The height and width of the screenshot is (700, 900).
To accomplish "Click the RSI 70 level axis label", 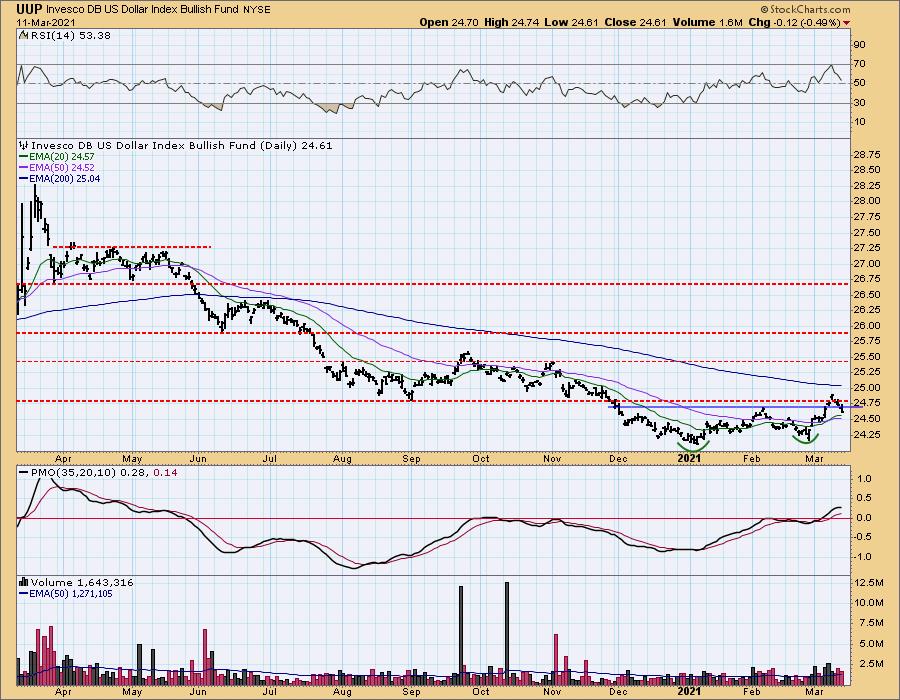I will tap(860, 64).
